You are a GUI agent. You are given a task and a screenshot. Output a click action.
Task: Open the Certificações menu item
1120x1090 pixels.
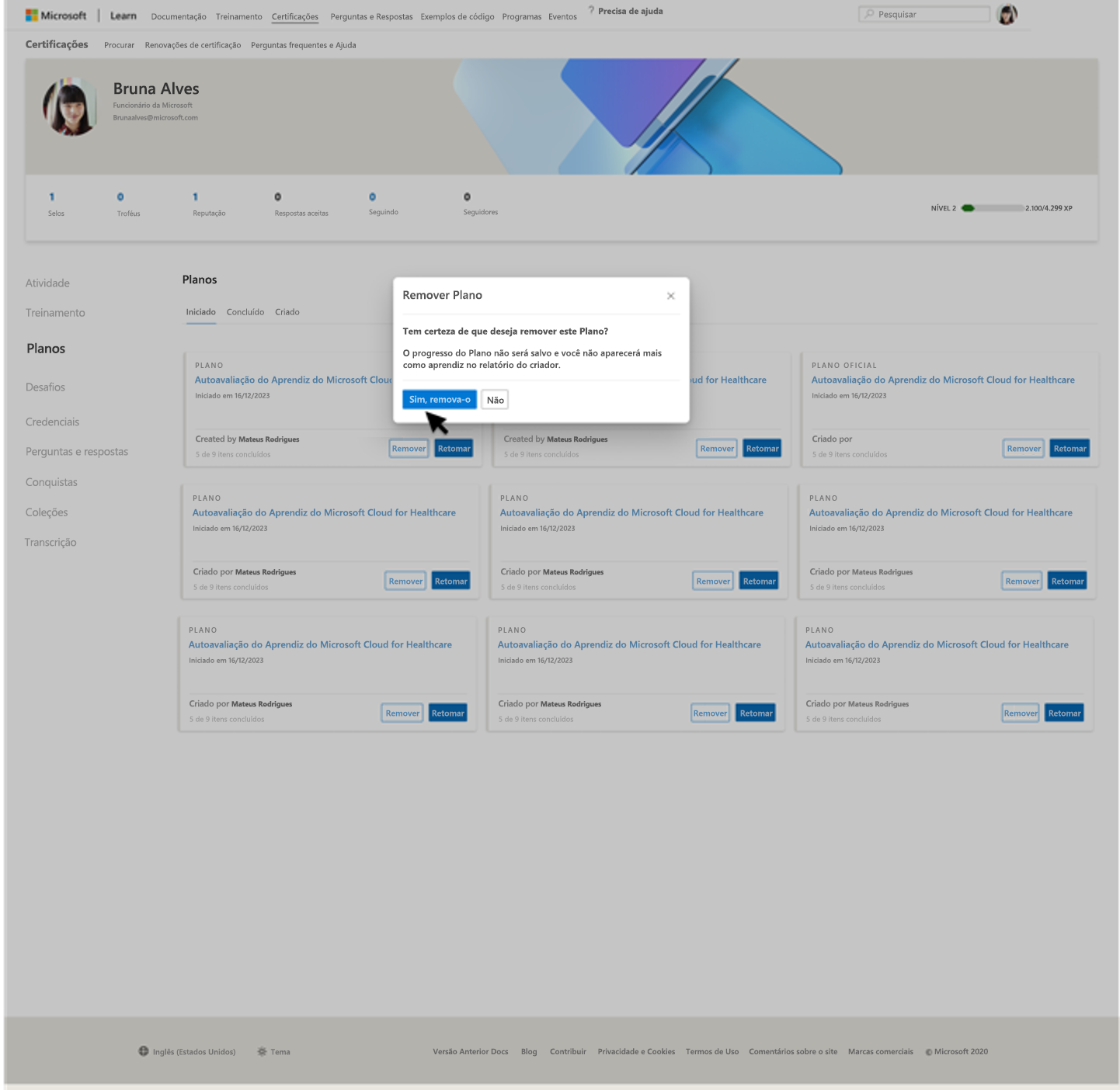pyautogui.click(x=294, y=16)
